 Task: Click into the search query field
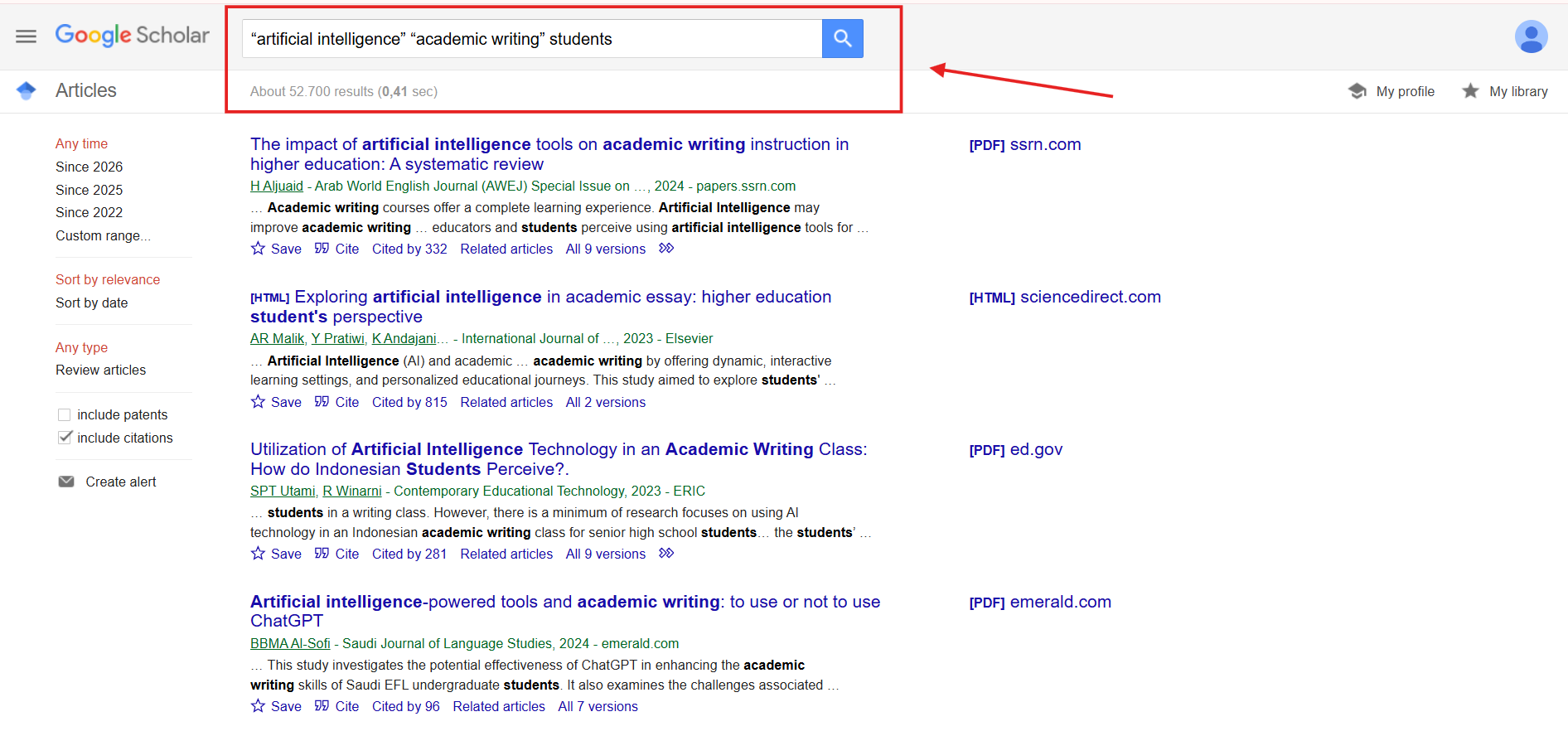click(x=532, y=39)
